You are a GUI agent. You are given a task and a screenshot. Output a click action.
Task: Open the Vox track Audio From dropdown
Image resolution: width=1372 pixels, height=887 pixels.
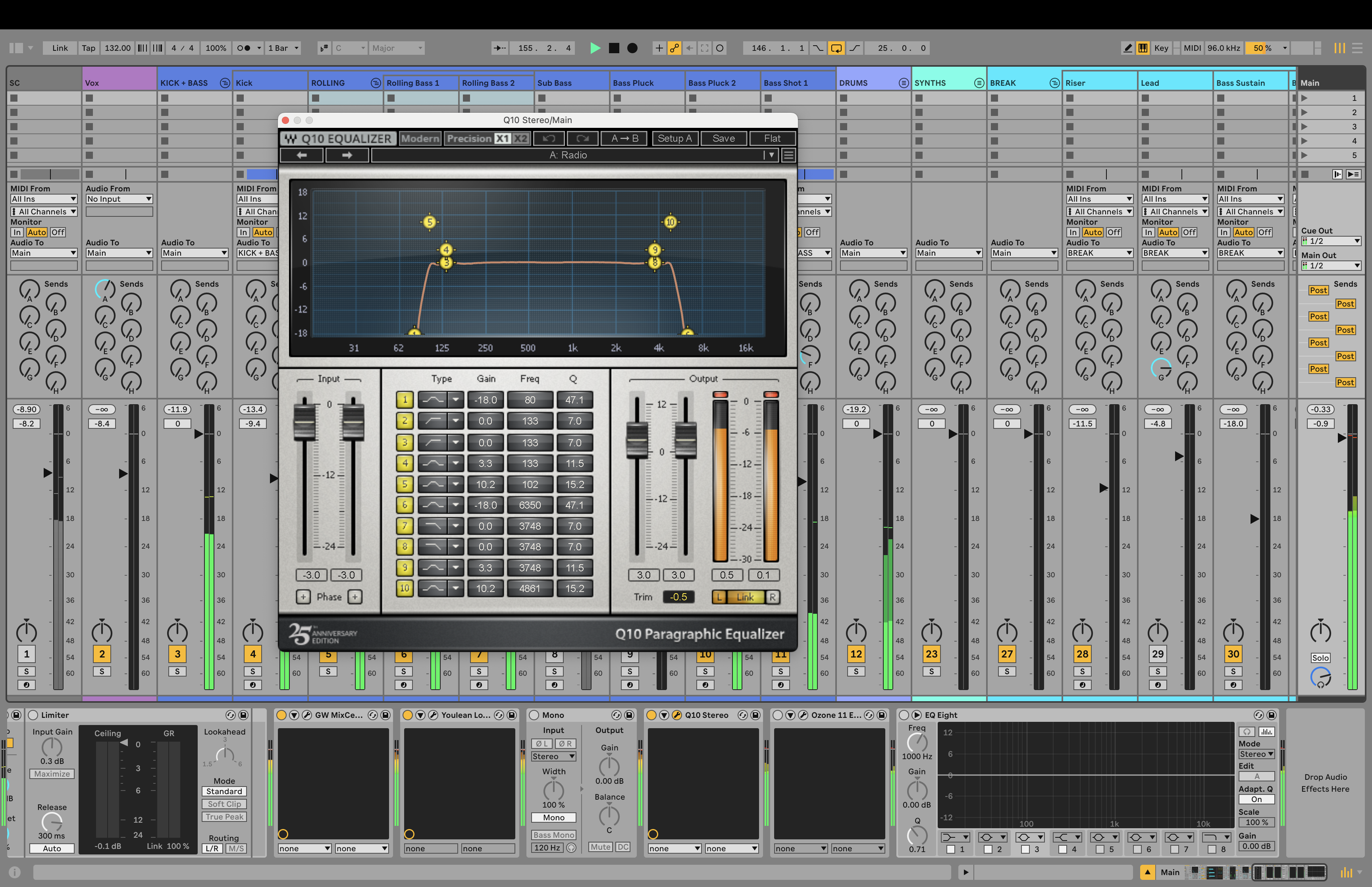point(119,199)
